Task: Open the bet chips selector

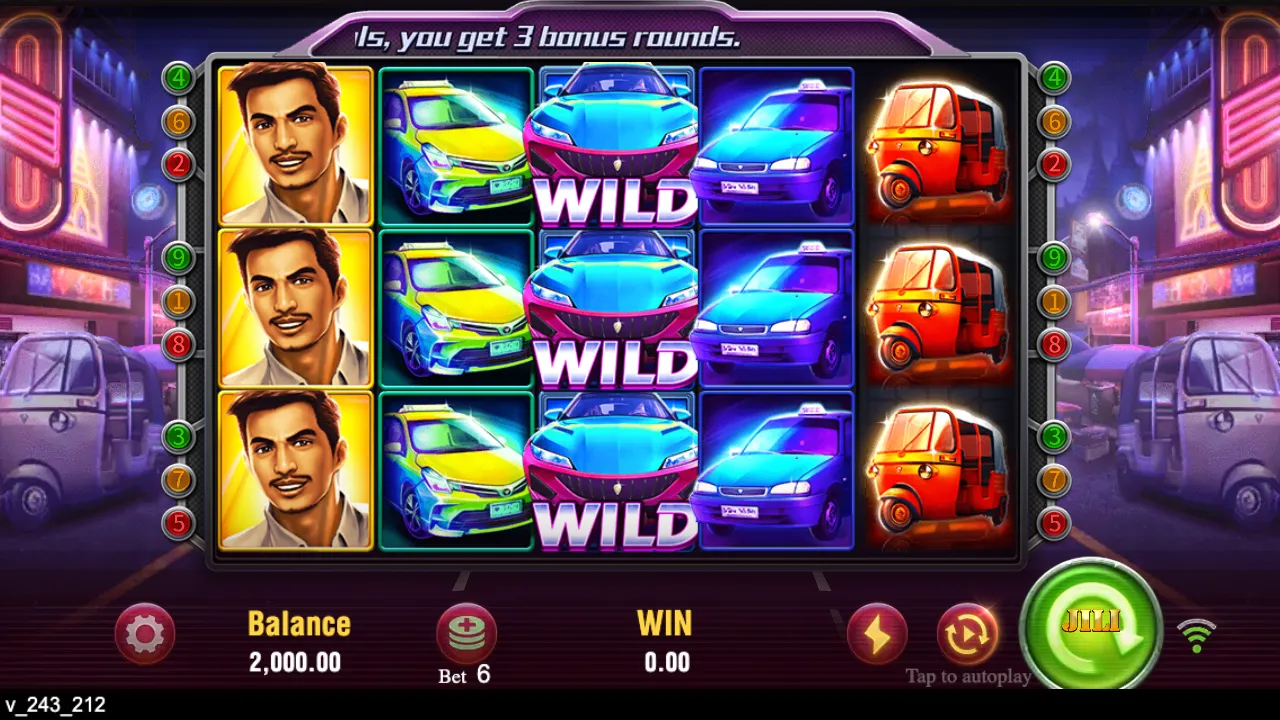Action: (466, 634)
